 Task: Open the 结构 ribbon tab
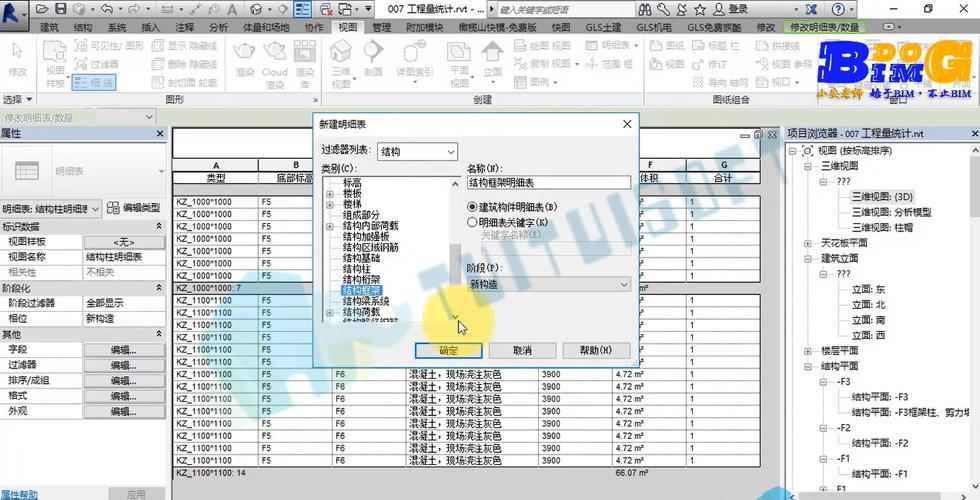pyautogui.click(x=83, y=27)
